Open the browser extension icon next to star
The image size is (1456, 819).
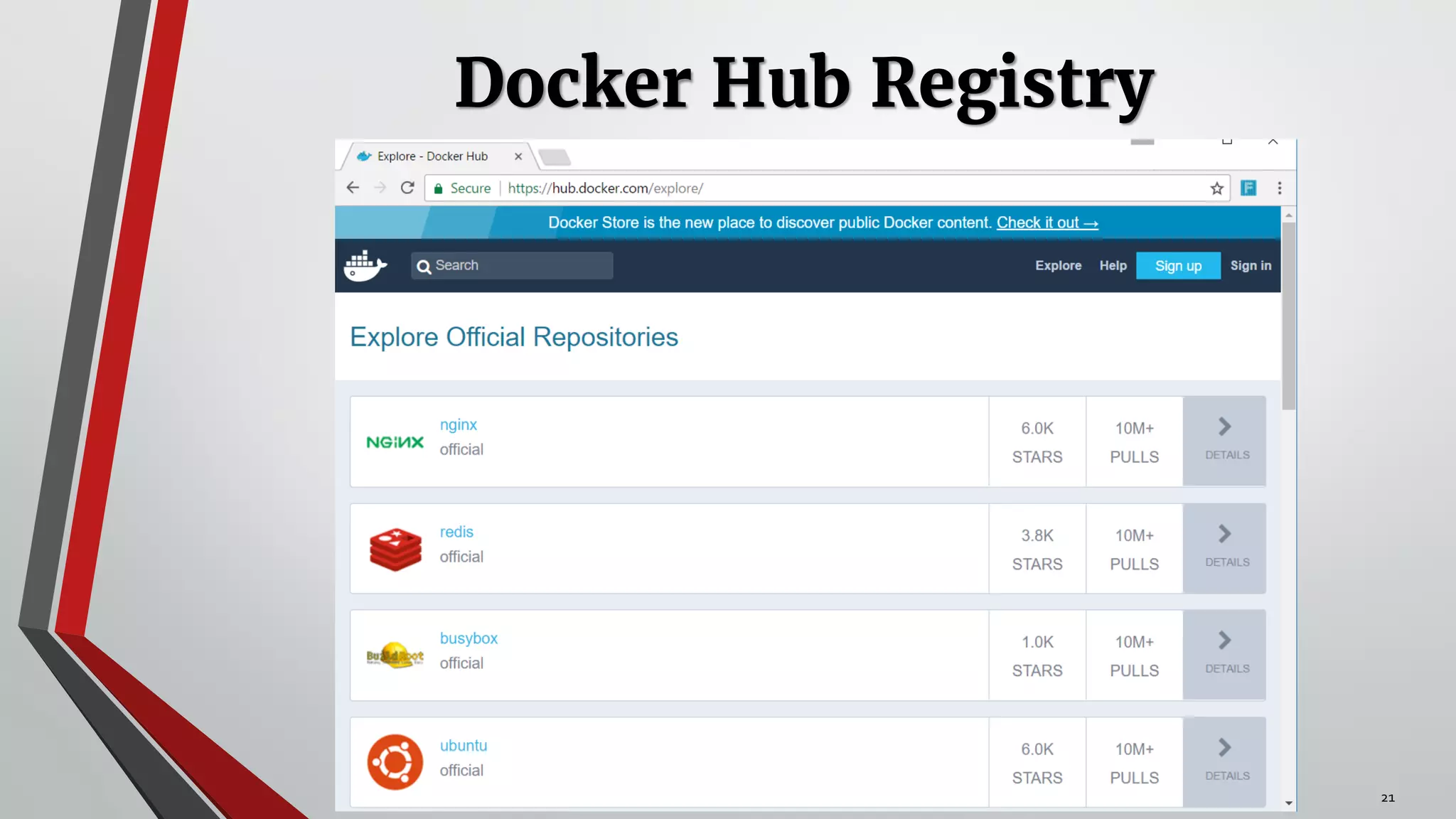[x=1248, y=188]
